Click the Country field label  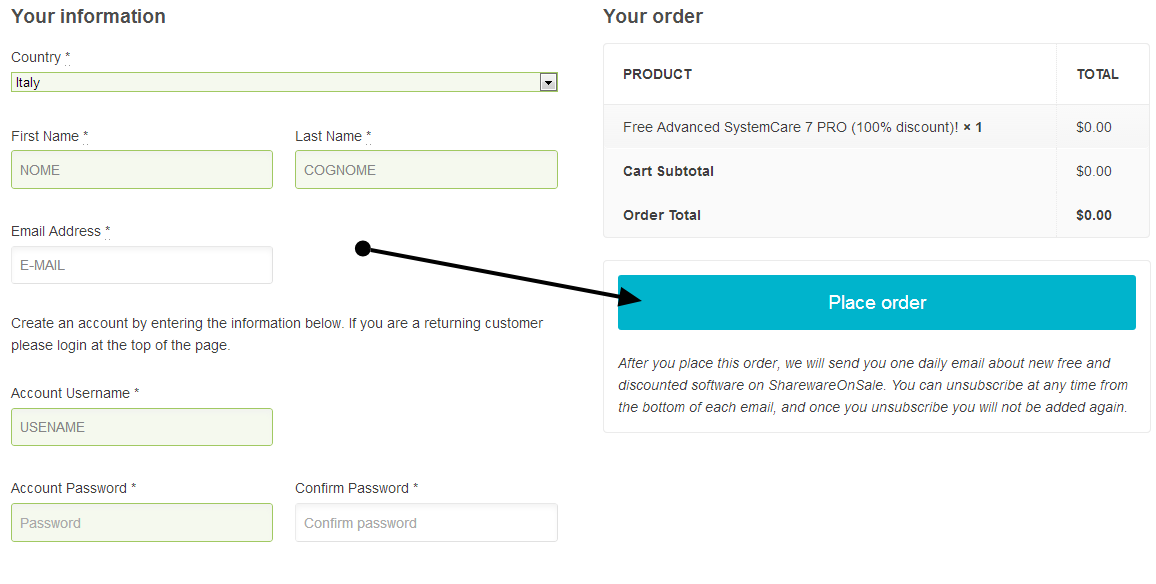coord(36,57)
